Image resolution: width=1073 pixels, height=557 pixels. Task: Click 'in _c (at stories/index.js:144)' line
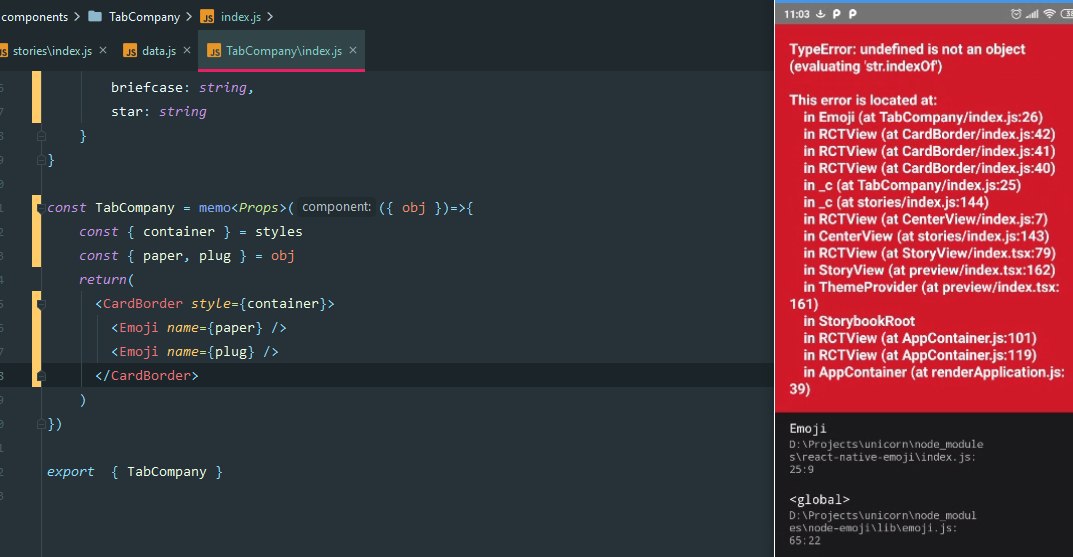(896, 202)
